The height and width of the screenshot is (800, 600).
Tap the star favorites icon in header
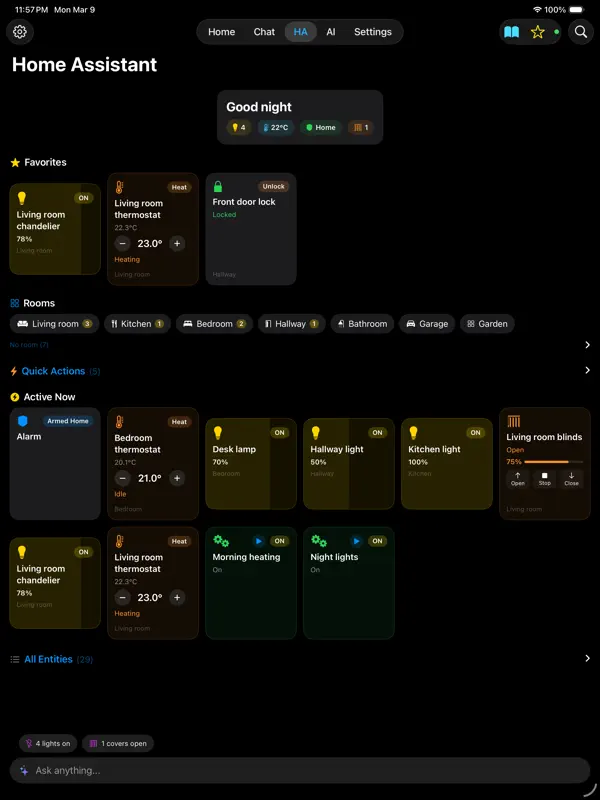click(x=537, y=32)
